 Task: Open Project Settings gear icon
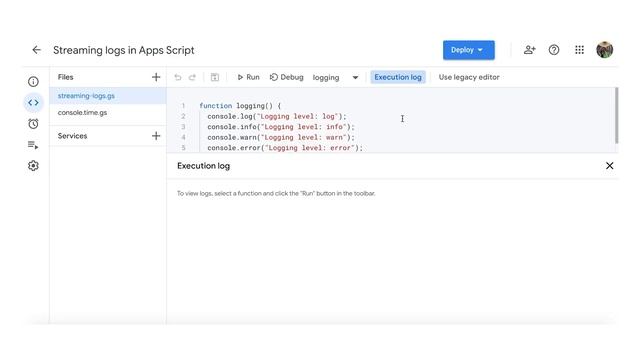[33, 166]
